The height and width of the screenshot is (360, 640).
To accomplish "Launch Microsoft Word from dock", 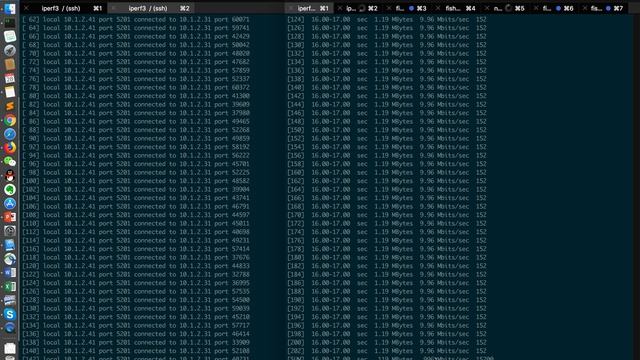I will click(10, 273).
